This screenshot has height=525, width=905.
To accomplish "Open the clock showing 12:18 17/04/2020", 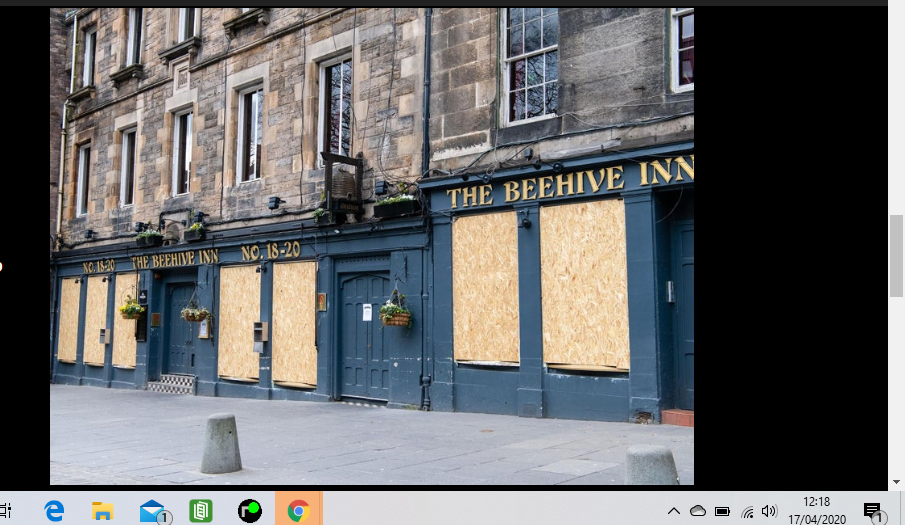I will (x=817, y=511).
